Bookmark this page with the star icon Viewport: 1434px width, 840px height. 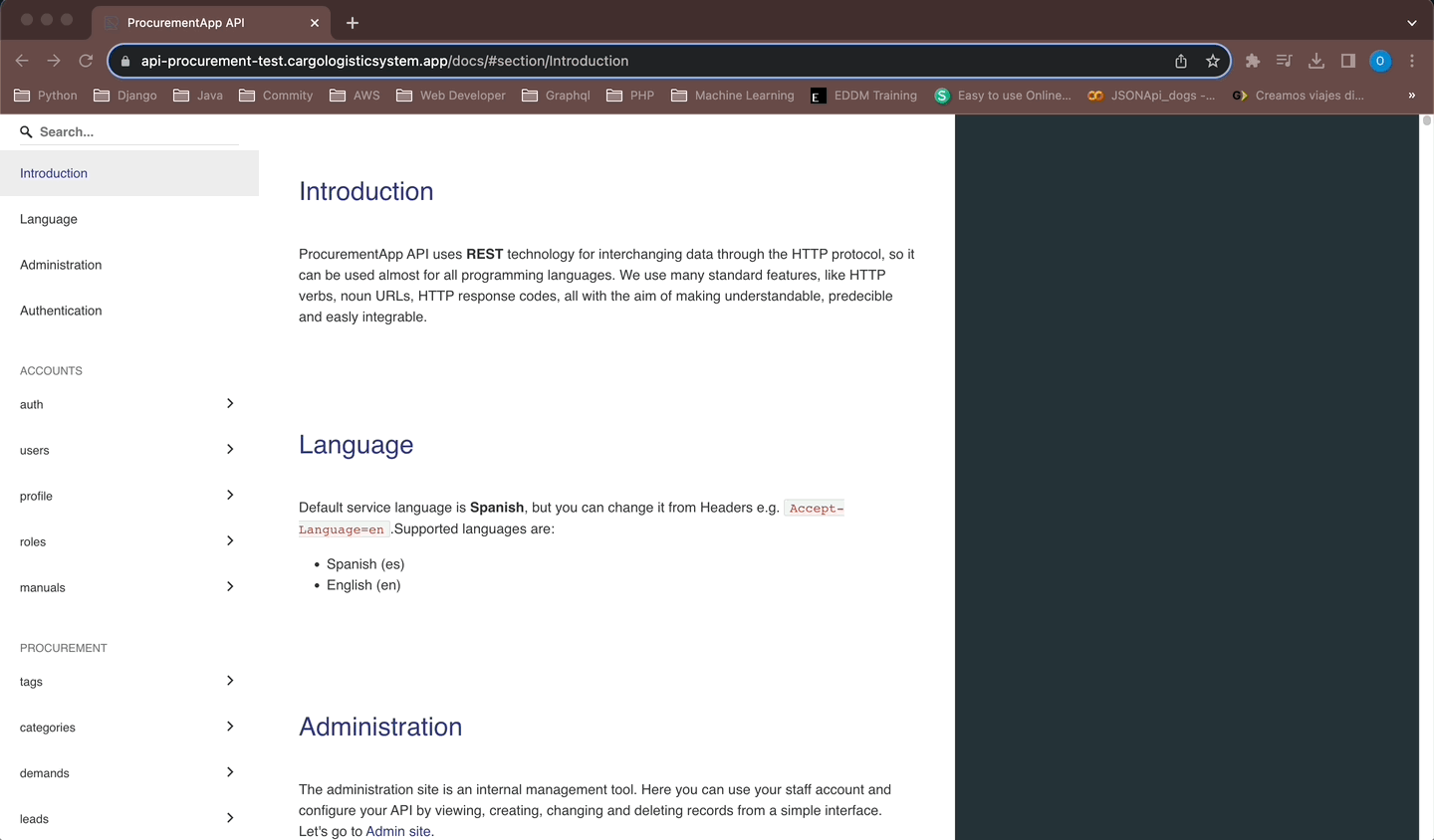pyautogui.click(x=1212, y=61)
